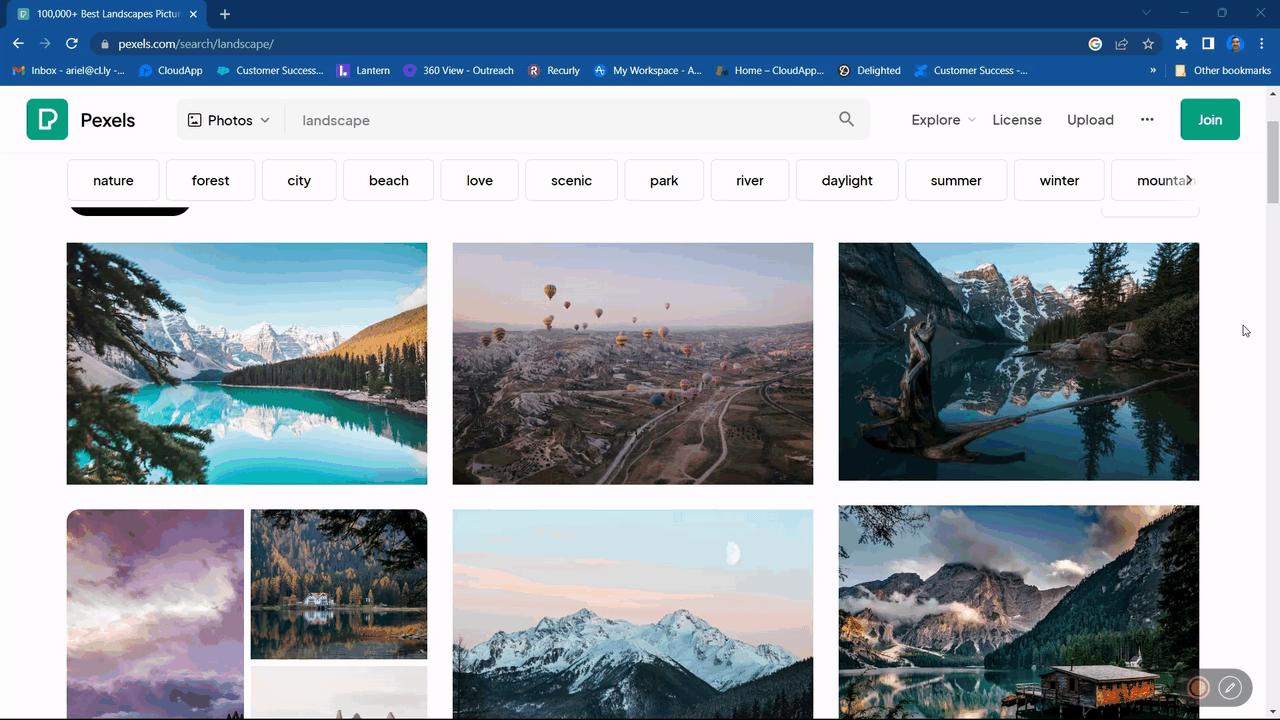Reload the page with the refresh icon
Image resolution: width=1280 pixels, height=720 pixels.
[72, 44]
